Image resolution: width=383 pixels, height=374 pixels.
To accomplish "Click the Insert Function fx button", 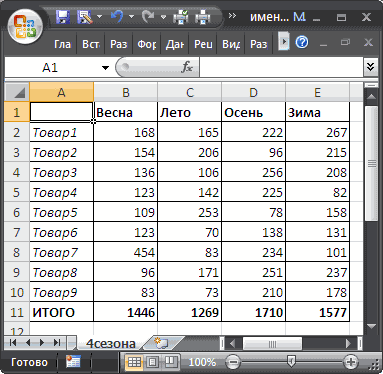I will click(x=187, y=67).
